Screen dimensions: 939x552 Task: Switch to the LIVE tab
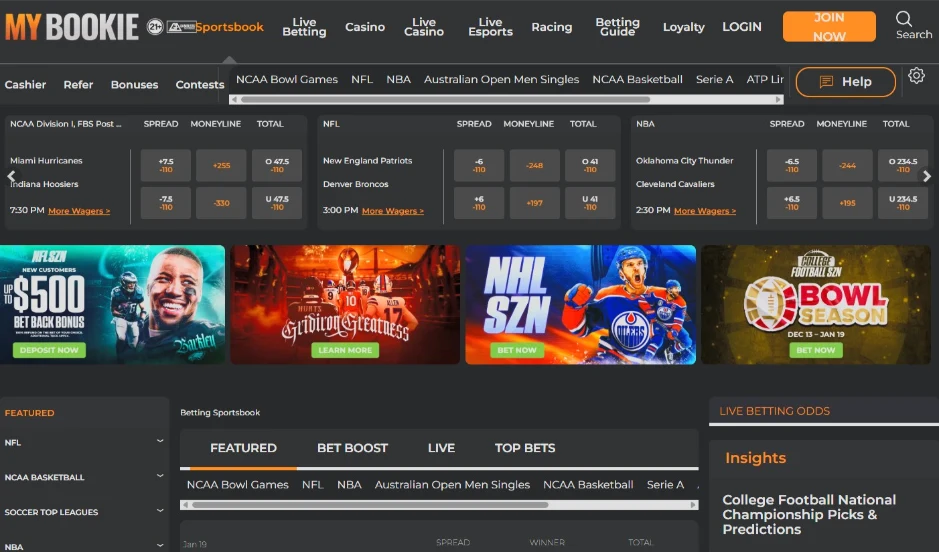point(441,448)
